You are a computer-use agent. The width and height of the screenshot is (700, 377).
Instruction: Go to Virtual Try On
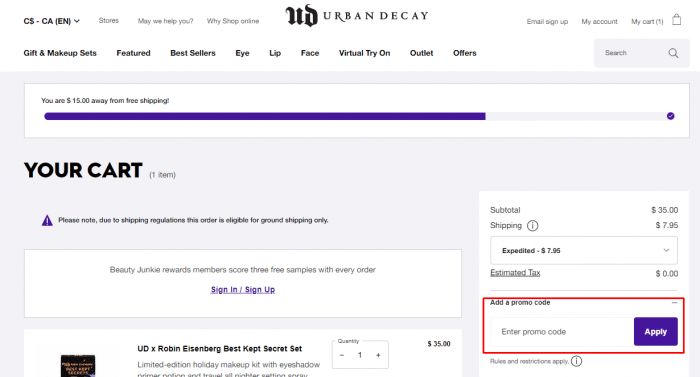(x=364, y=53)
